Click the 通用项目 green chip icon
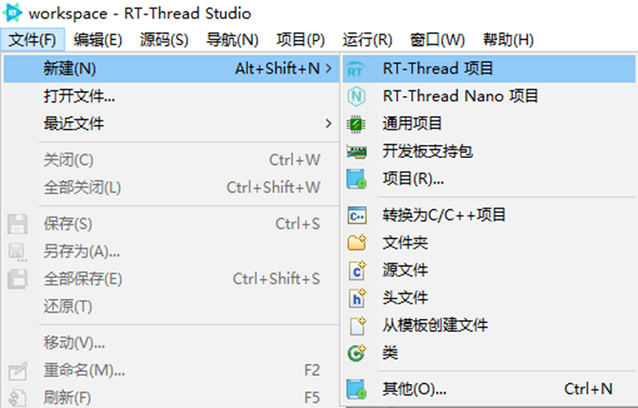The height and width of the screenshot is (408, 638). click(356, 124)
